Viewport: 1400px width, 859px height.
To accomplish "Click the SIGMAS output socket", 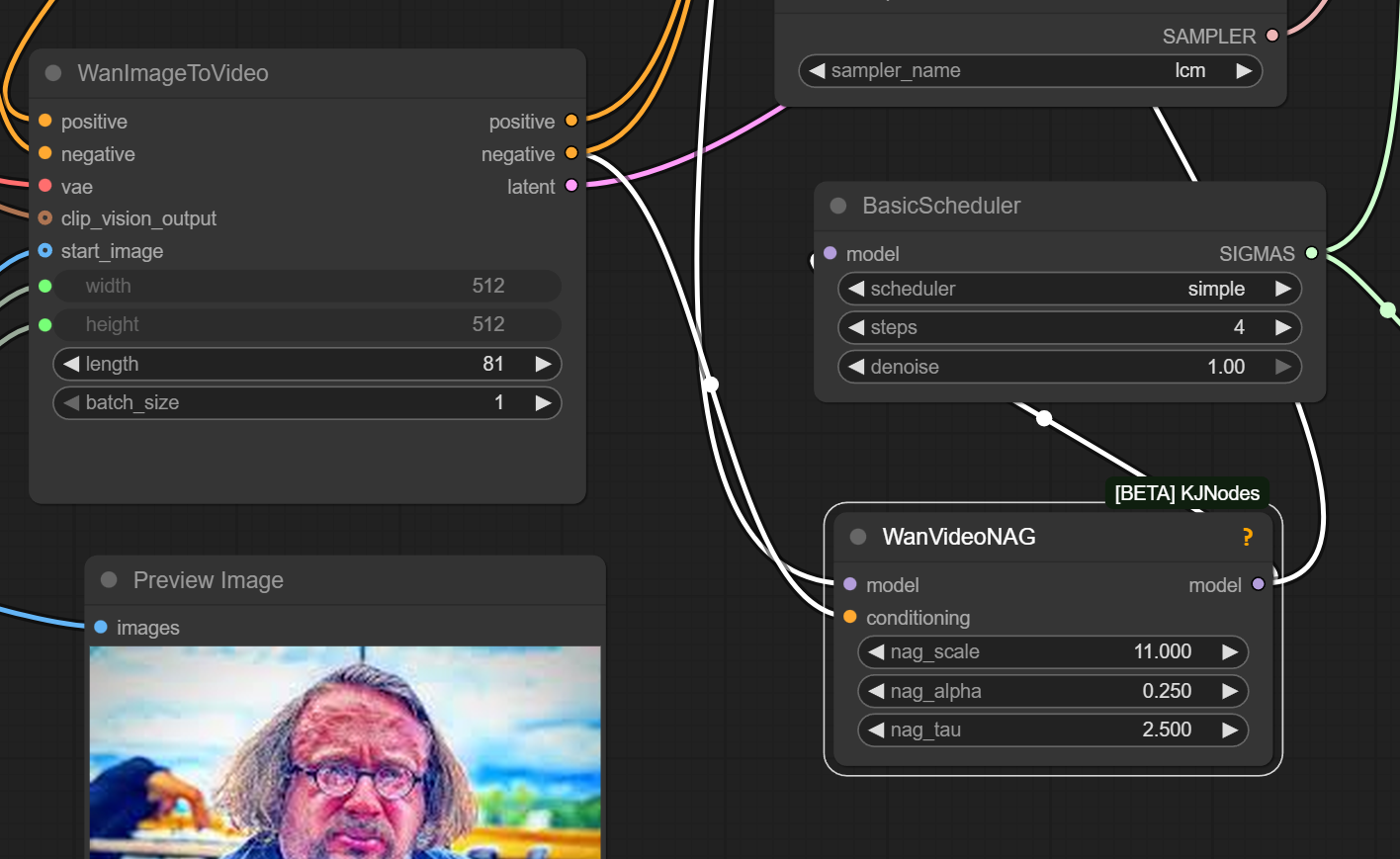I will pyautogui.click(x=1312, y=253).
